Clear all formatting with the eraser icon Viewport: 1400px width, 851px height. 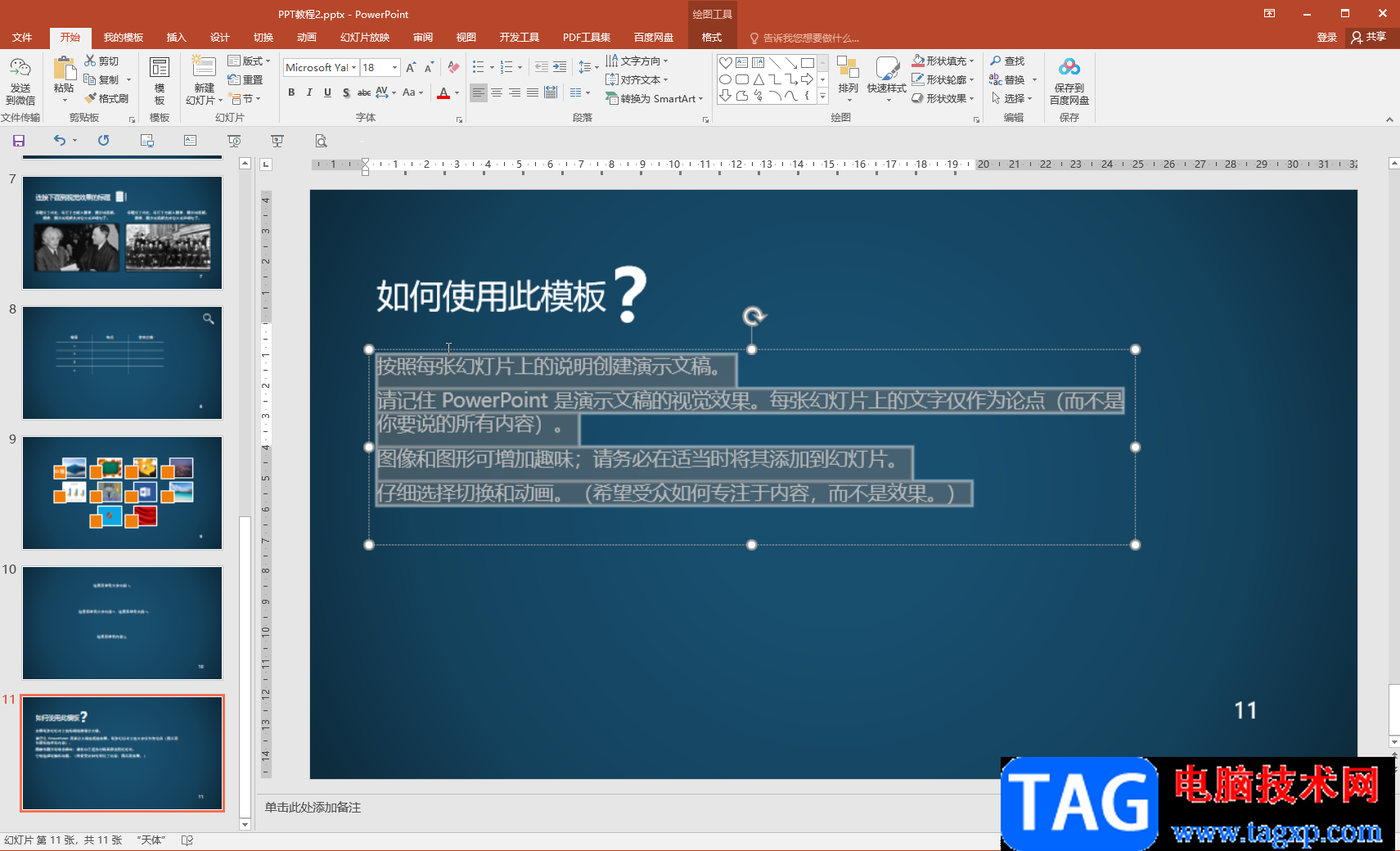coord(453,68)
